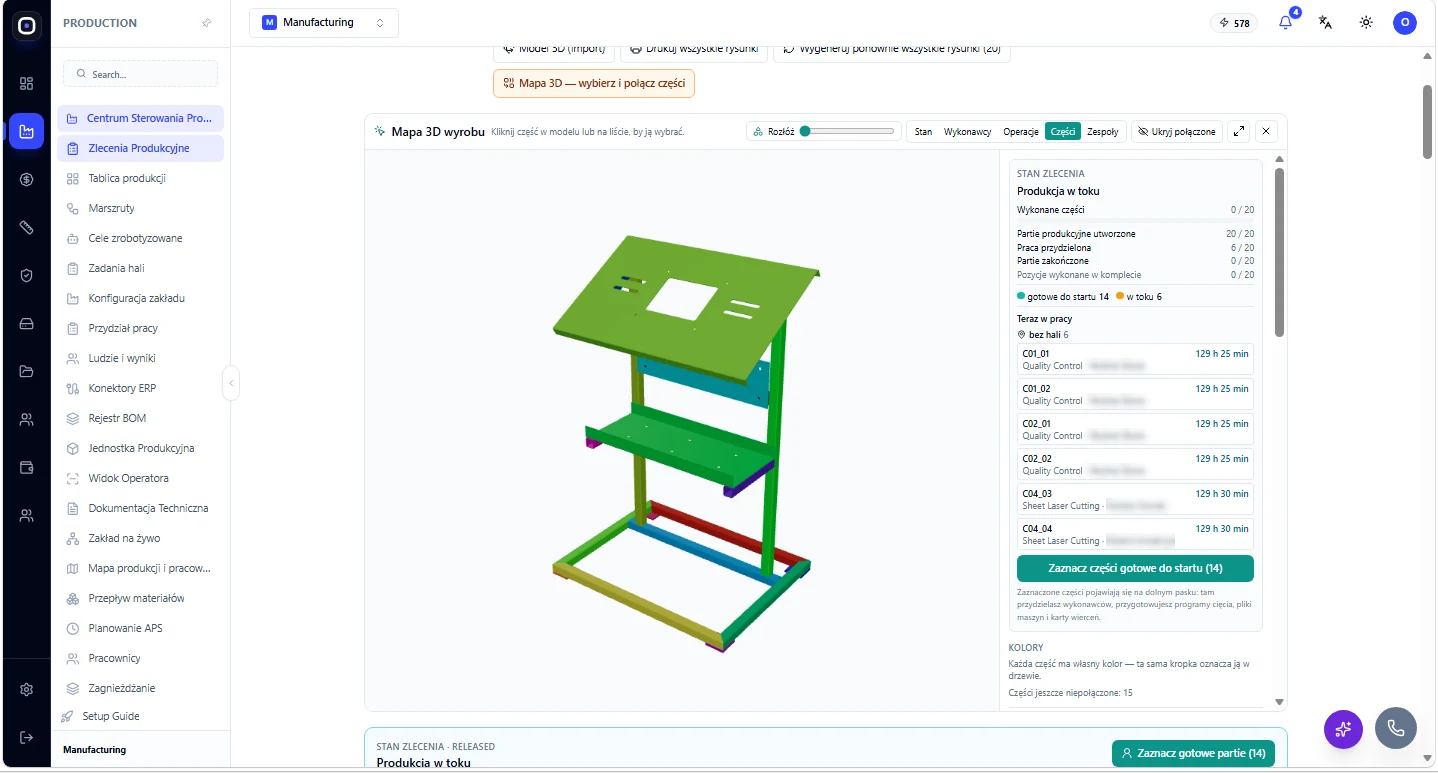The height and width of the screenshot is (773, 1438).
Task: Expand the C01_01 Quality Control row
Action: 1135,360
